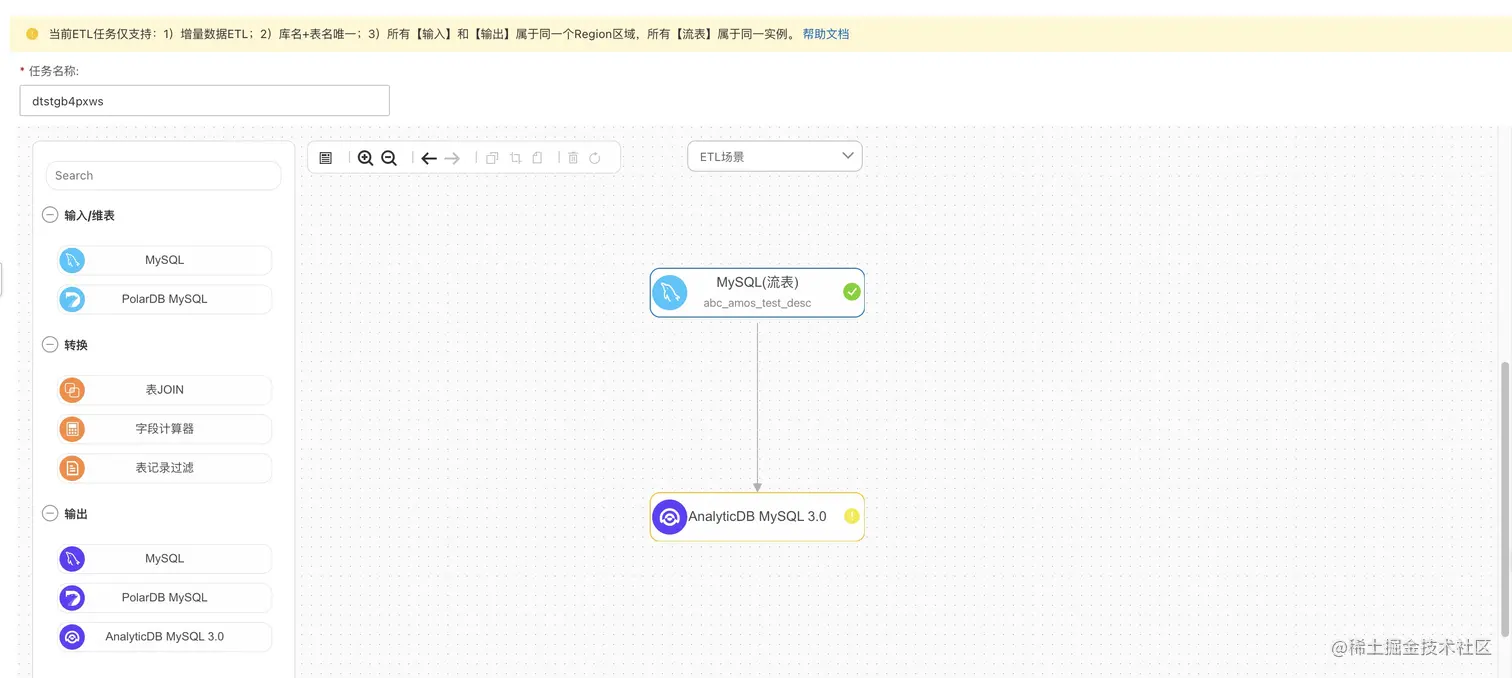This screenshot has width=1512, height=678.
Task: Click the task name input field
Action: [x=204, y=101]
